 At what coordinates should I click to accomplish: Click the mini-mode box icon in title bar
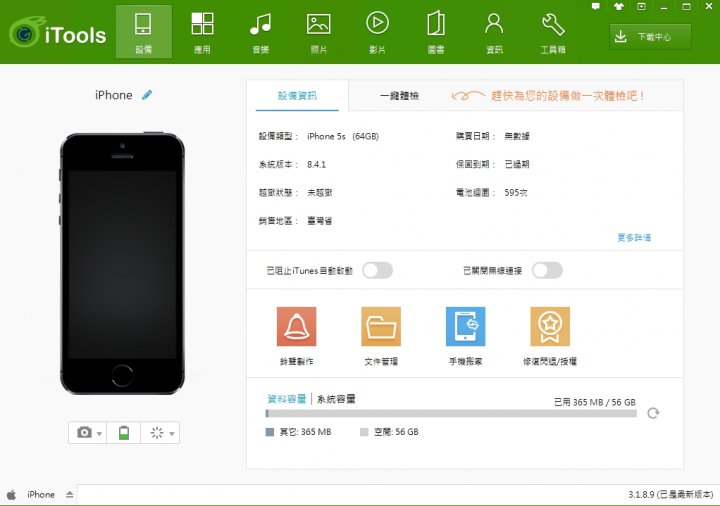tap(641, 6)
